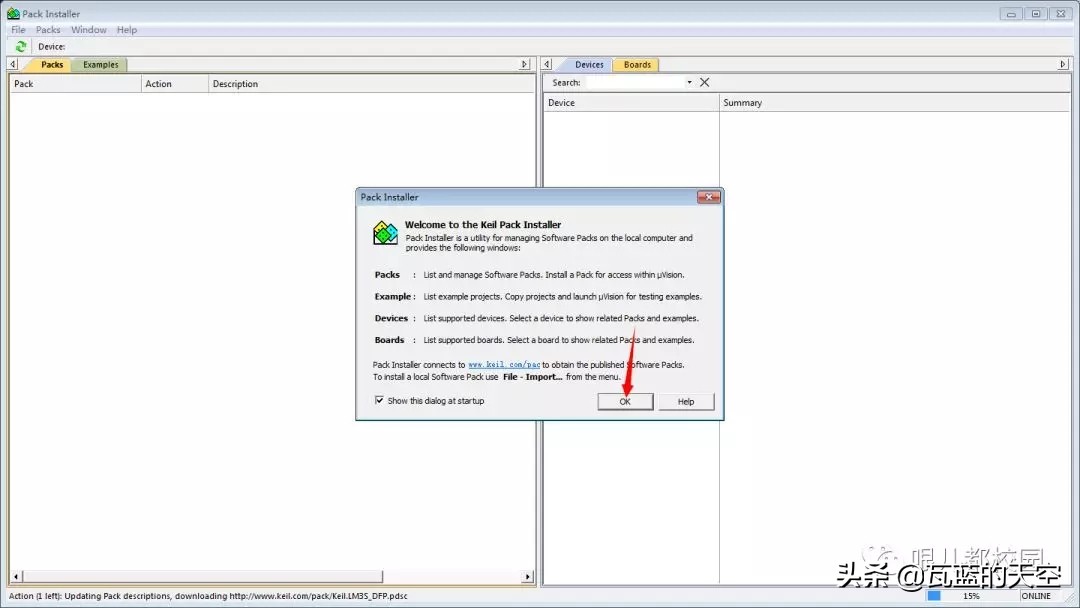1080x608 pixels.
Task: Uncheck Show this dialog at startup
Action: pyautogui.click(x=379, y=400)
